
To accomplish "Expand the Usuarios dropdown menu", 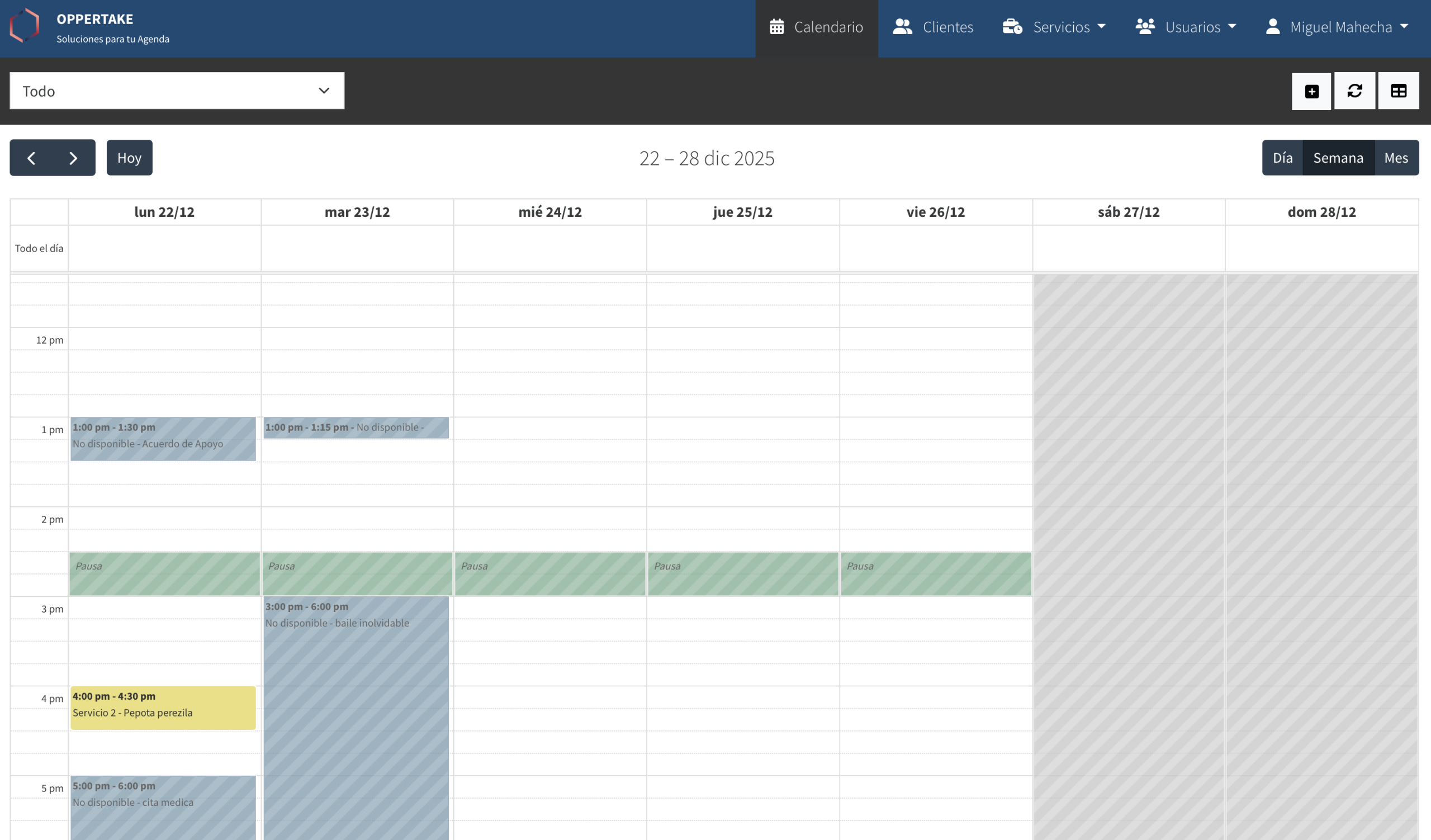I will point(1186,27).
